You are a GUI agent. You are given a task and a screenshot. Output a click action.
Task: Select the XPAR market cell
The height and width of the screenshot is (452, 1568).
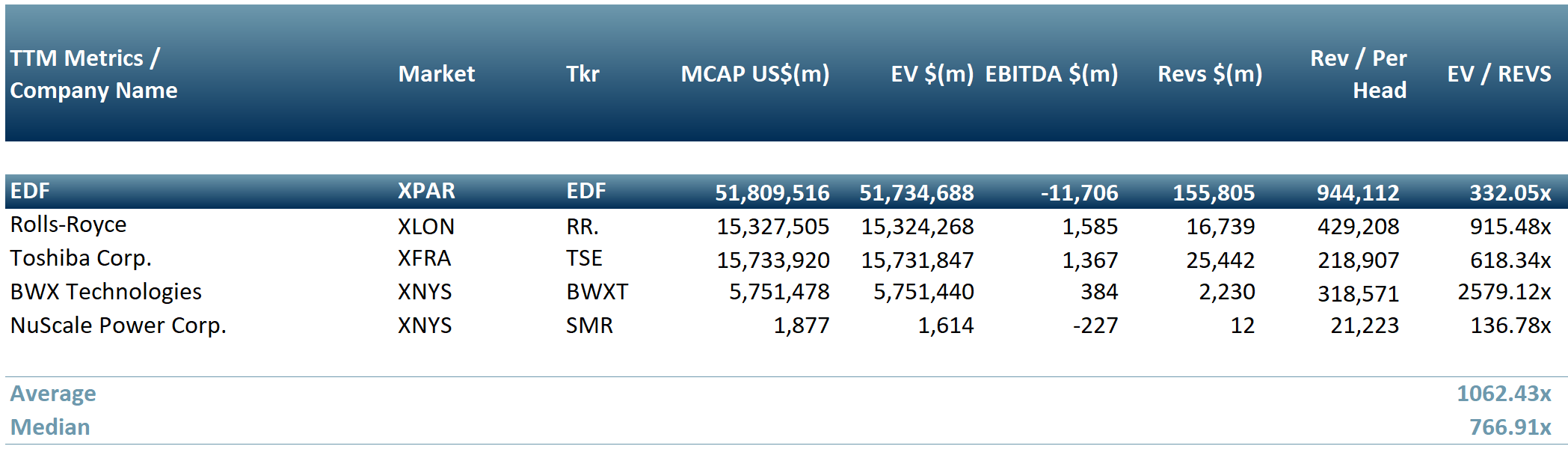click(426, 192)
